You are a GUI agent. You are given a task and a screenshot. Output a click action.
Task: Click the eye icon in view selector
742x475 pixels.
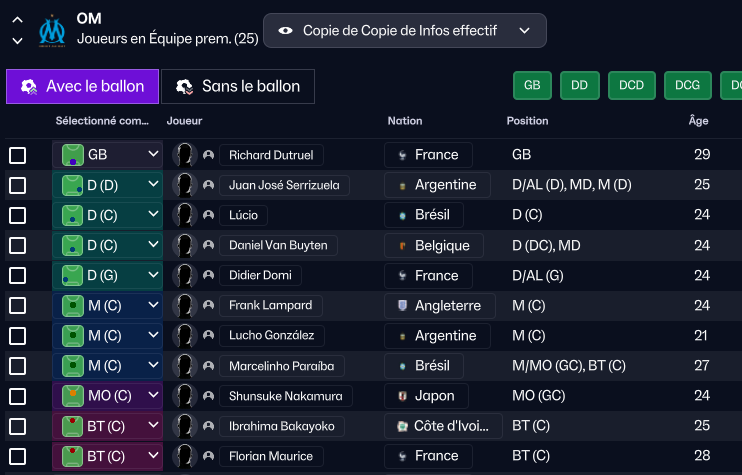[285, 31]
